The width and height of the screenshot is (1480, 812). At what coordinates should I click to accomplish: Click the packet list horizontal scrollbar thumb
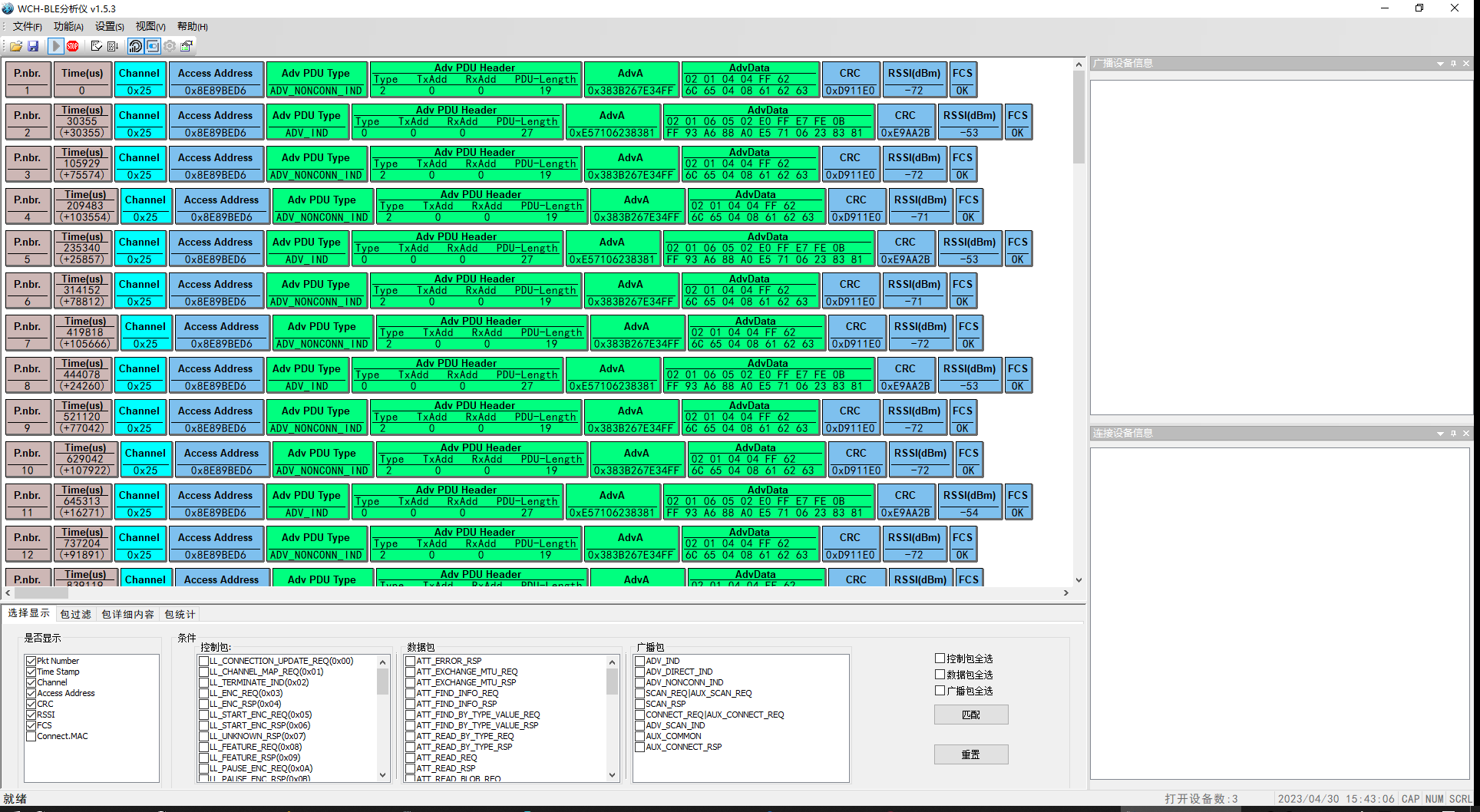tap(41, 592)
